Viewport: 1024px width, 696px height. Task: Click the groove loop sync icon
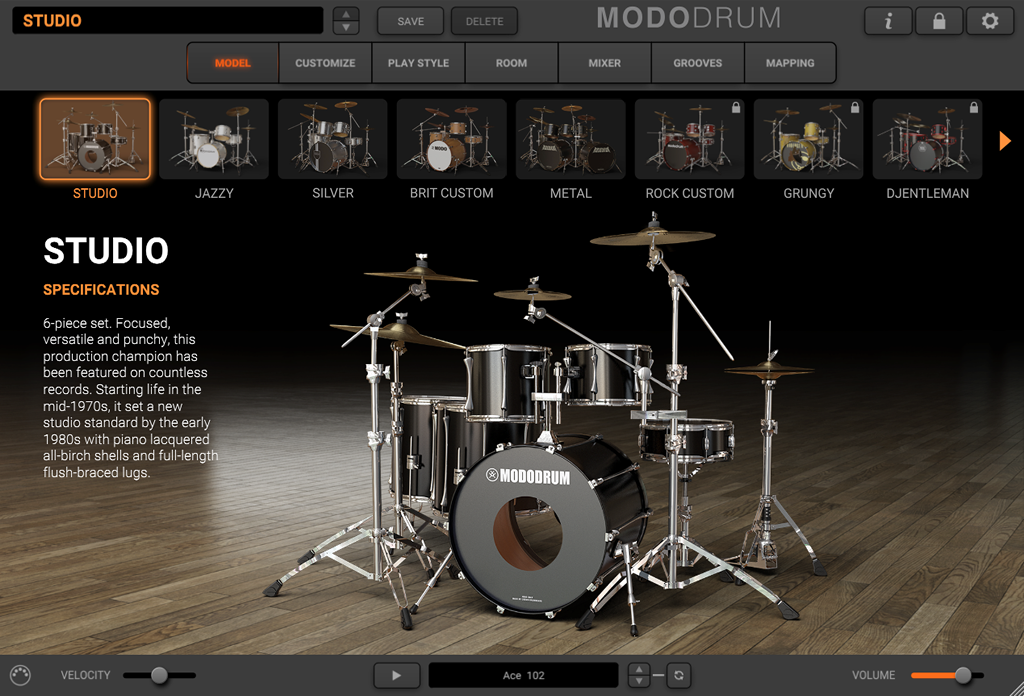click(x=678, y=675)
